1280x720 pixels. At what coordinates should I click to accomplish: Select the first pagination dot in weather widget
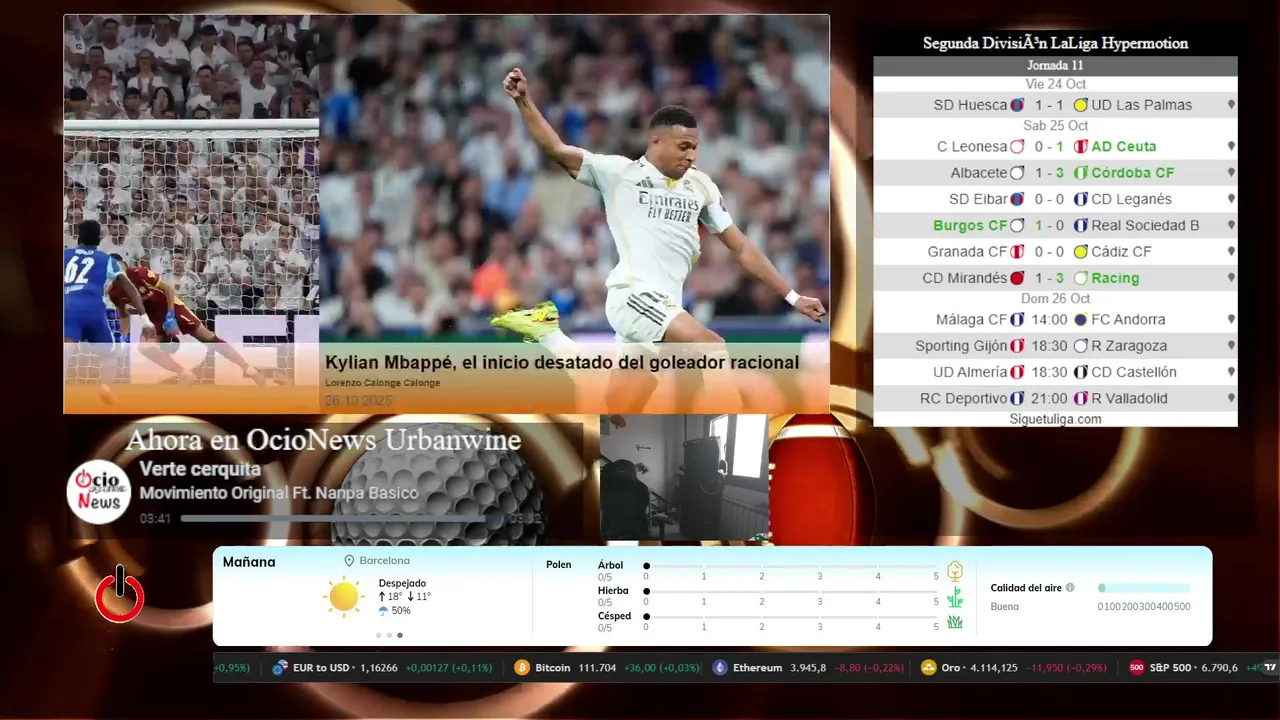tap(379, 635)
